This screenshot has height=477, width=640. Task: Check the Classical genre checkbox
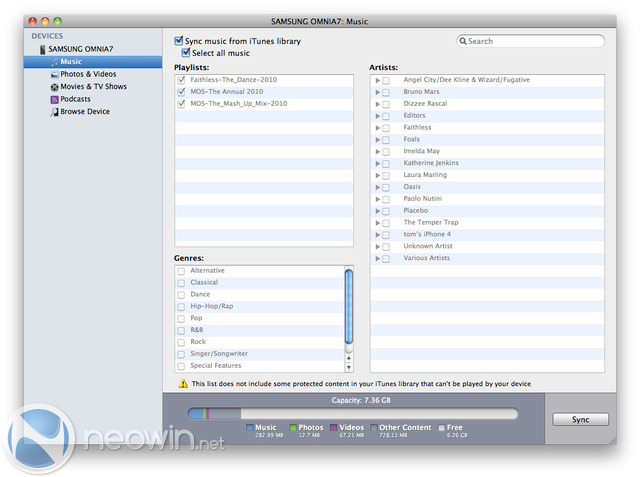[x=181, y=283]
